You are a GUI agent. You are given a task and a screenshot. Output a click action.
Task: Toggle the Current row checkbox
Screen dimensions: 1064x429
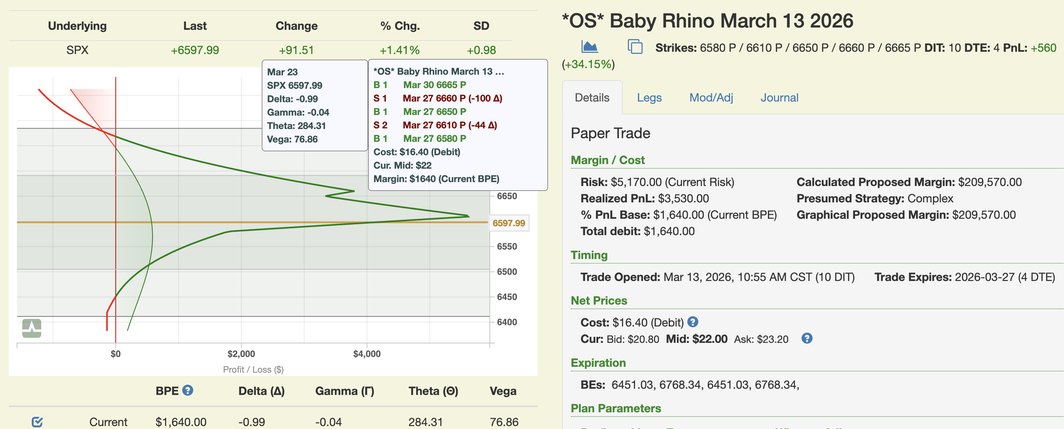click(37, 422)
